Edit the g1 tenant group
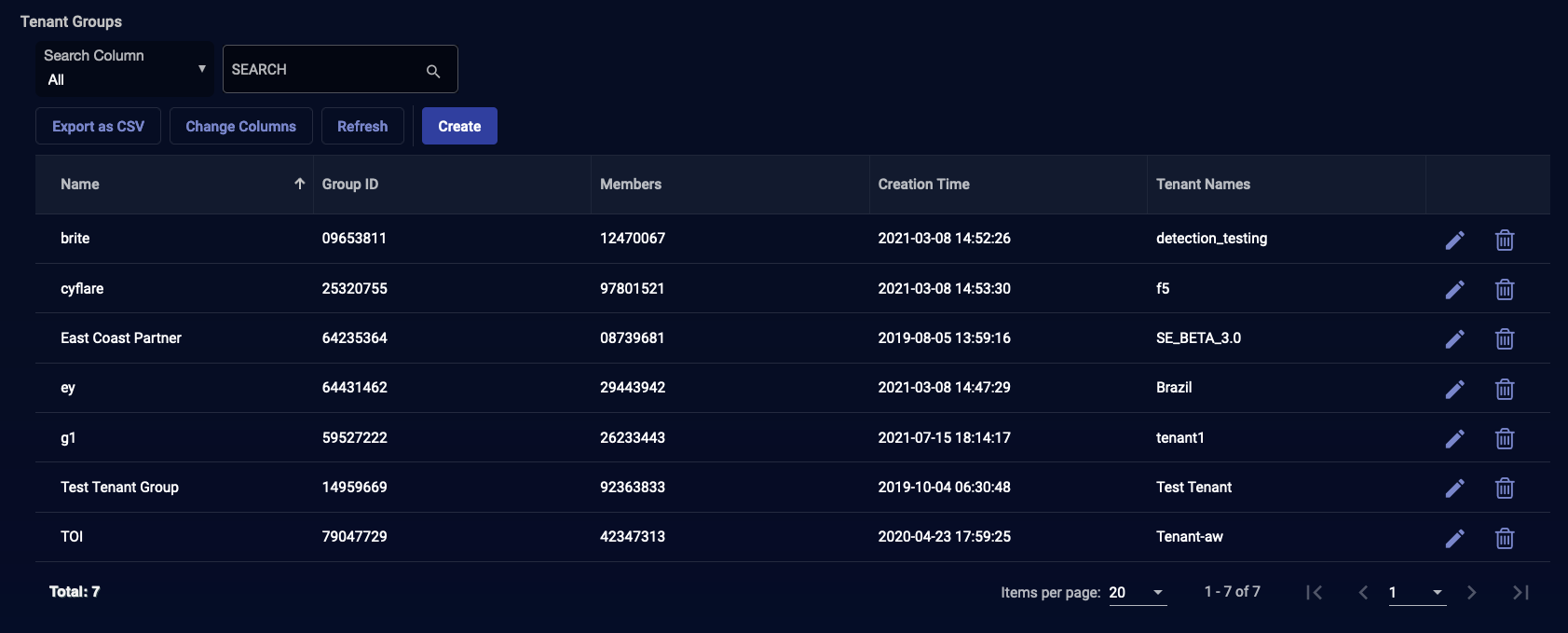Viewport: 1568px width, 633px height. tap(1454, 438)
